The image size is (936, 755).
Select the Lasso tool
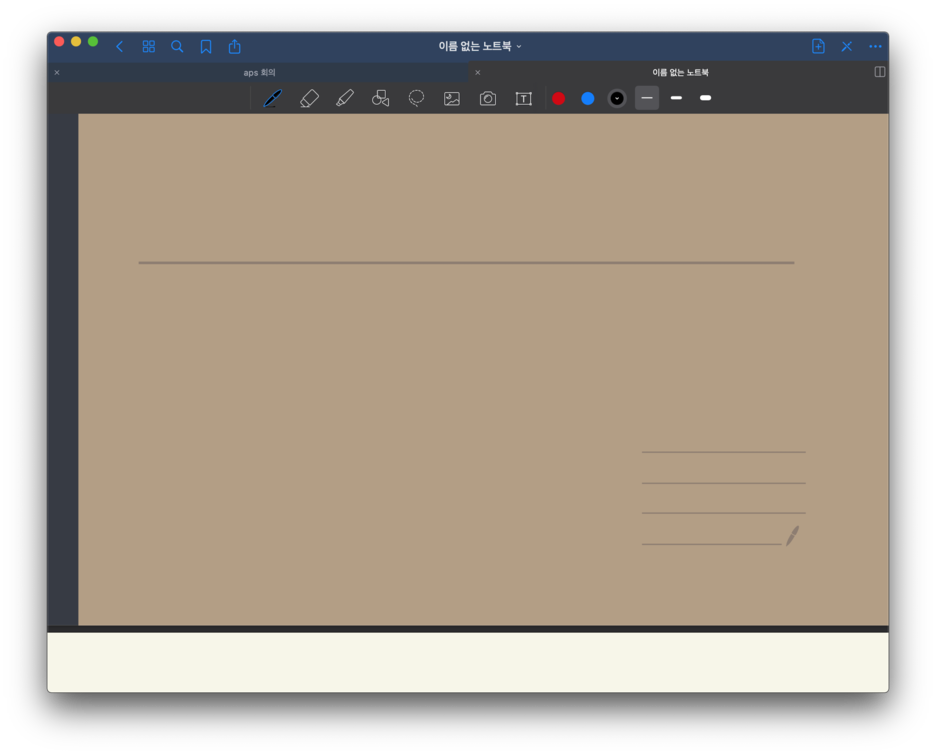416,98
